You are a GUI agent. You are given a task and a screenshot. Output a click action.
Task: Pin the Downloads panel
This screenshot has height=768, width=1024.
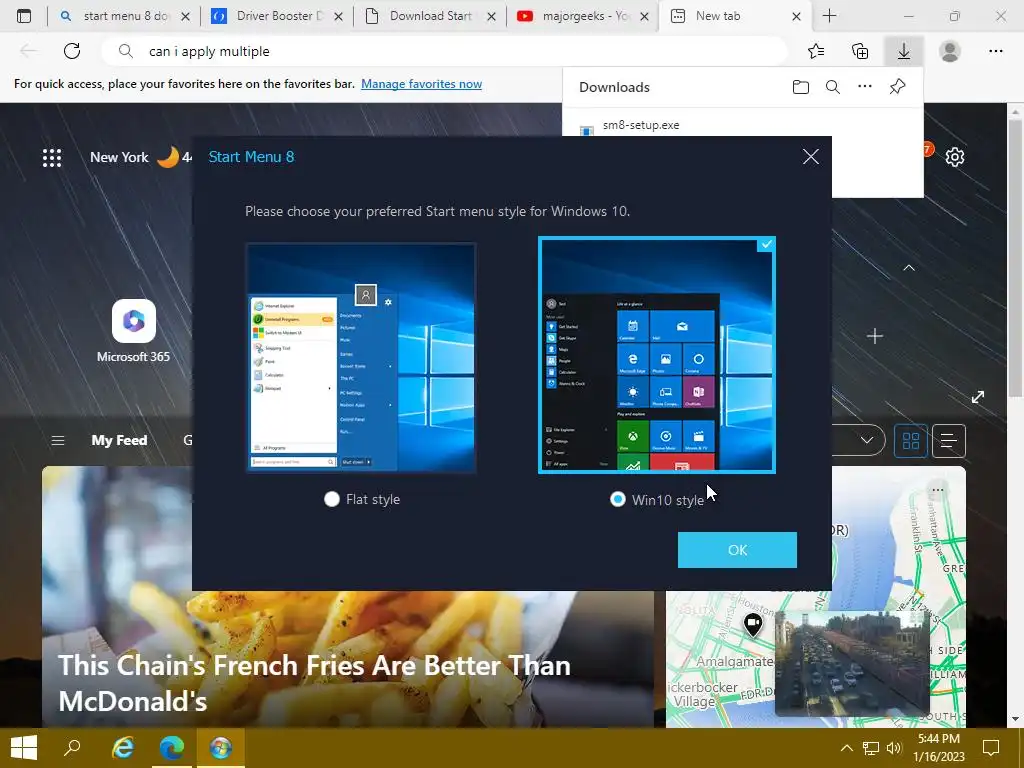tap(897, 87)
